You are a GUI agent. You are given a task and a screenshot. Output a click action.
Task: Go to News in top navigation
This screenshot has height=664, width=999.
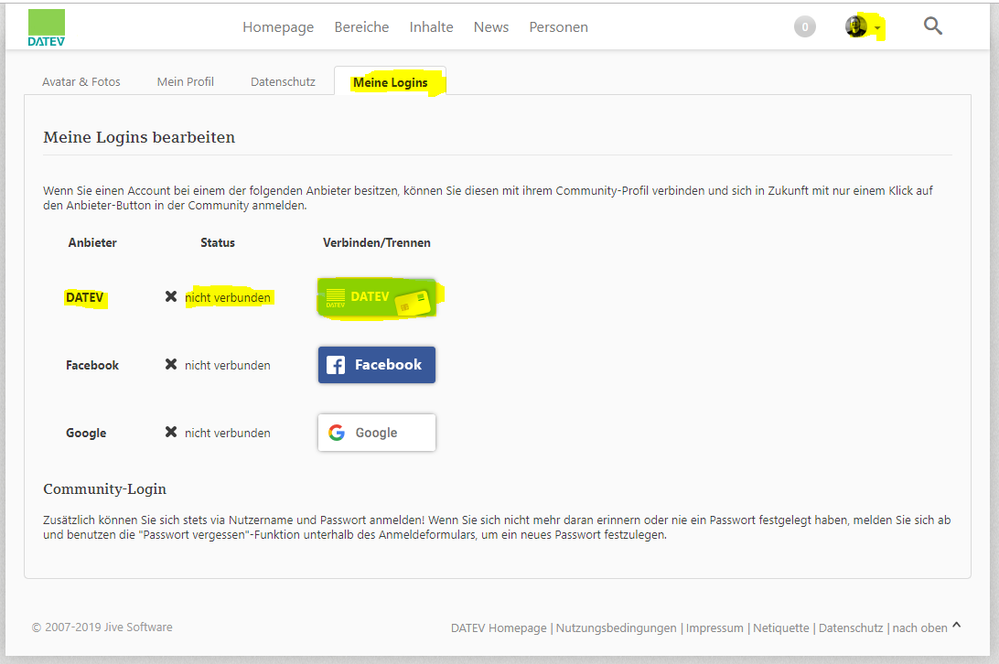tap(491, 27)
